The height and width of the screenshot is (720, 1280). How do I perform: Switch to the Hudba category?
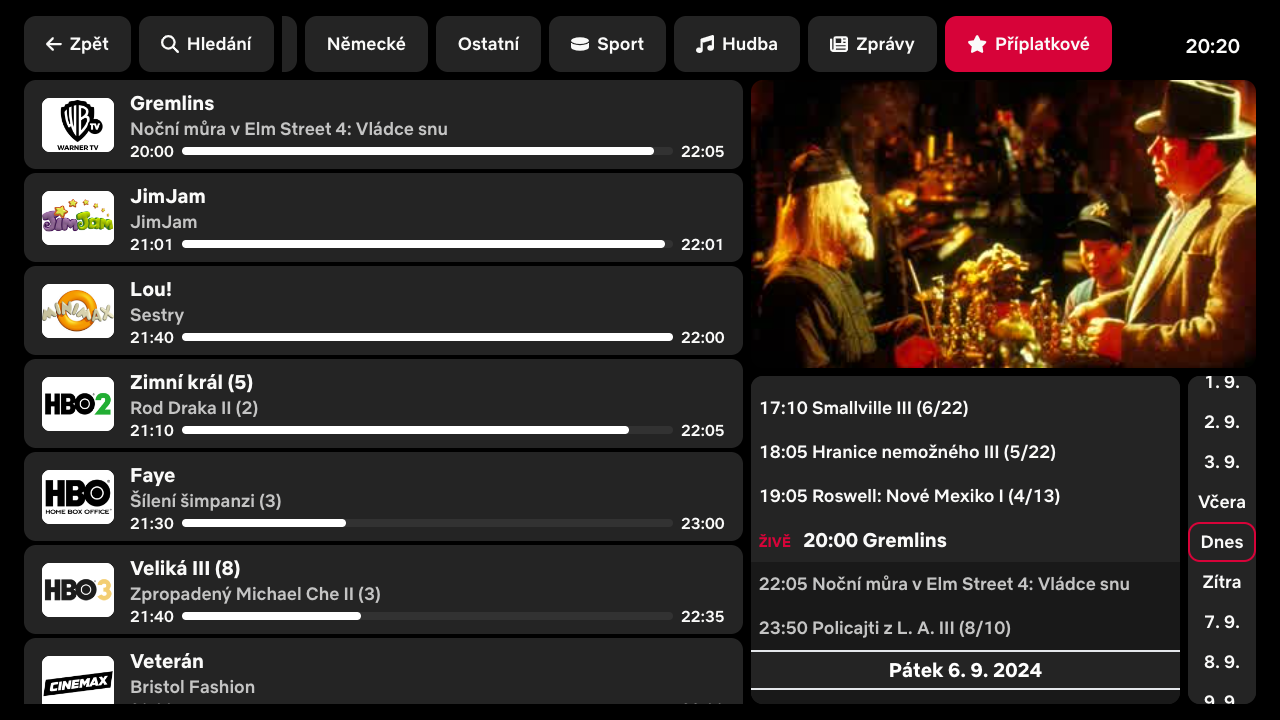(737, 44)
